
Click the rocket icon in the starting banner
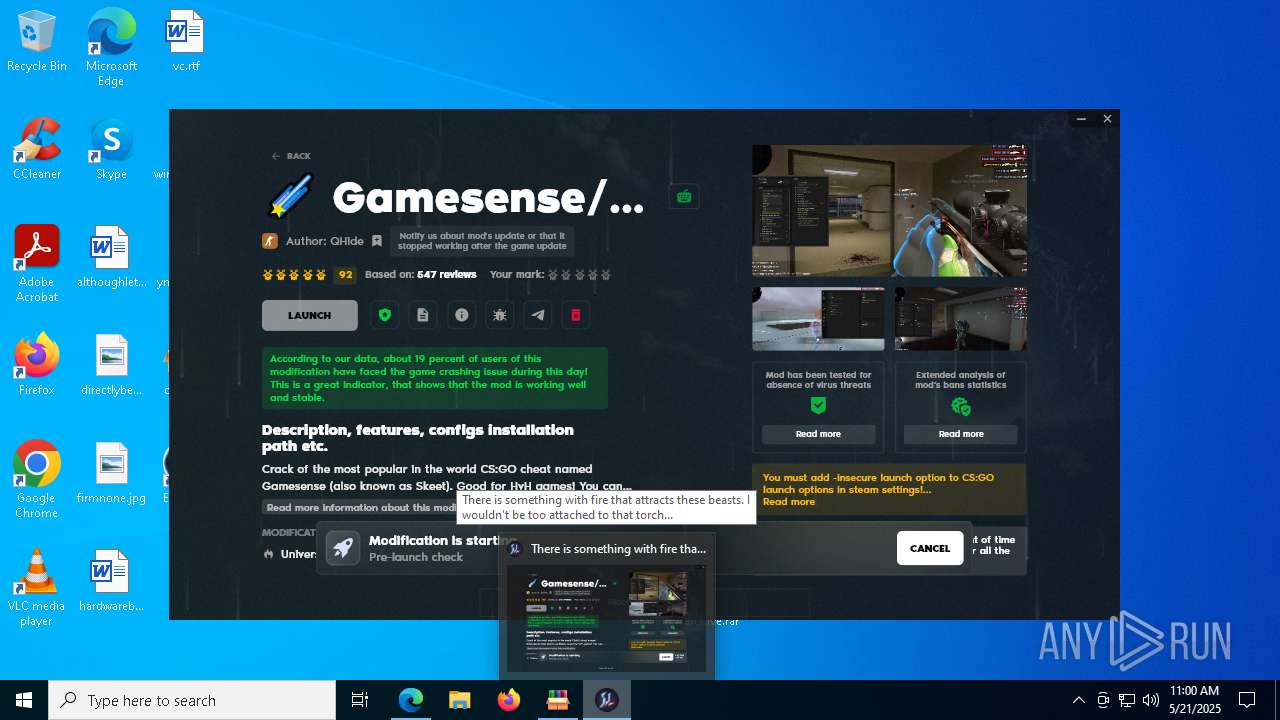pos(343,548)
